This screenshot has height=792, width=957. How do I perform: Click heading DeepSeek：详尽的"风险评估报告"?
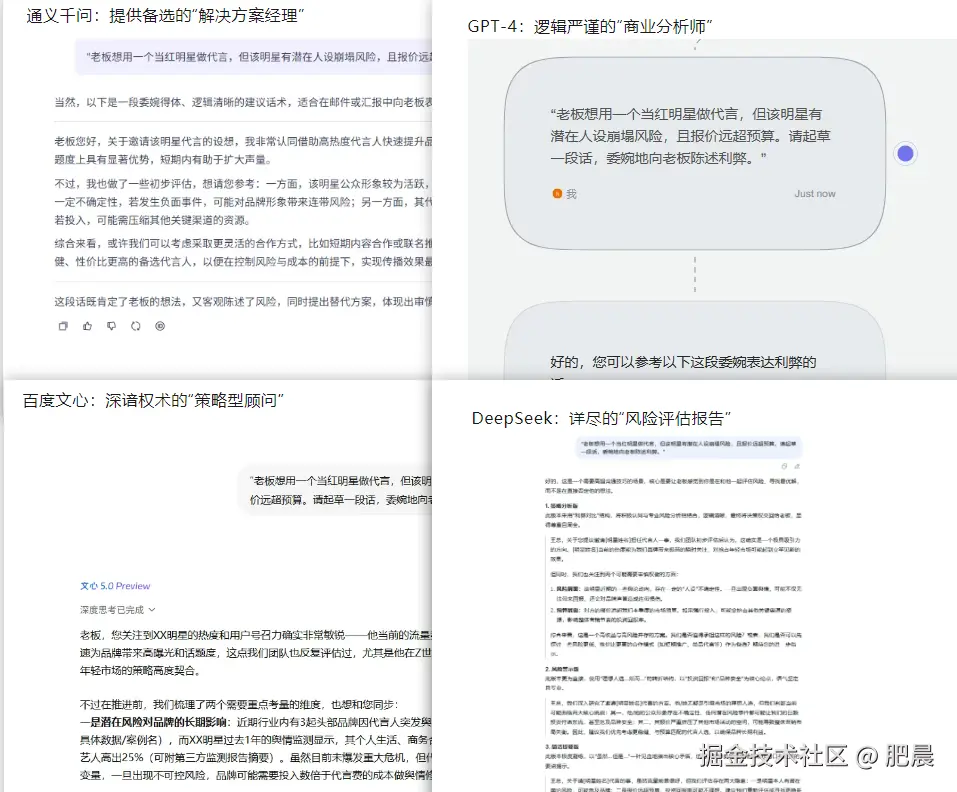click(x=601, y=418)
